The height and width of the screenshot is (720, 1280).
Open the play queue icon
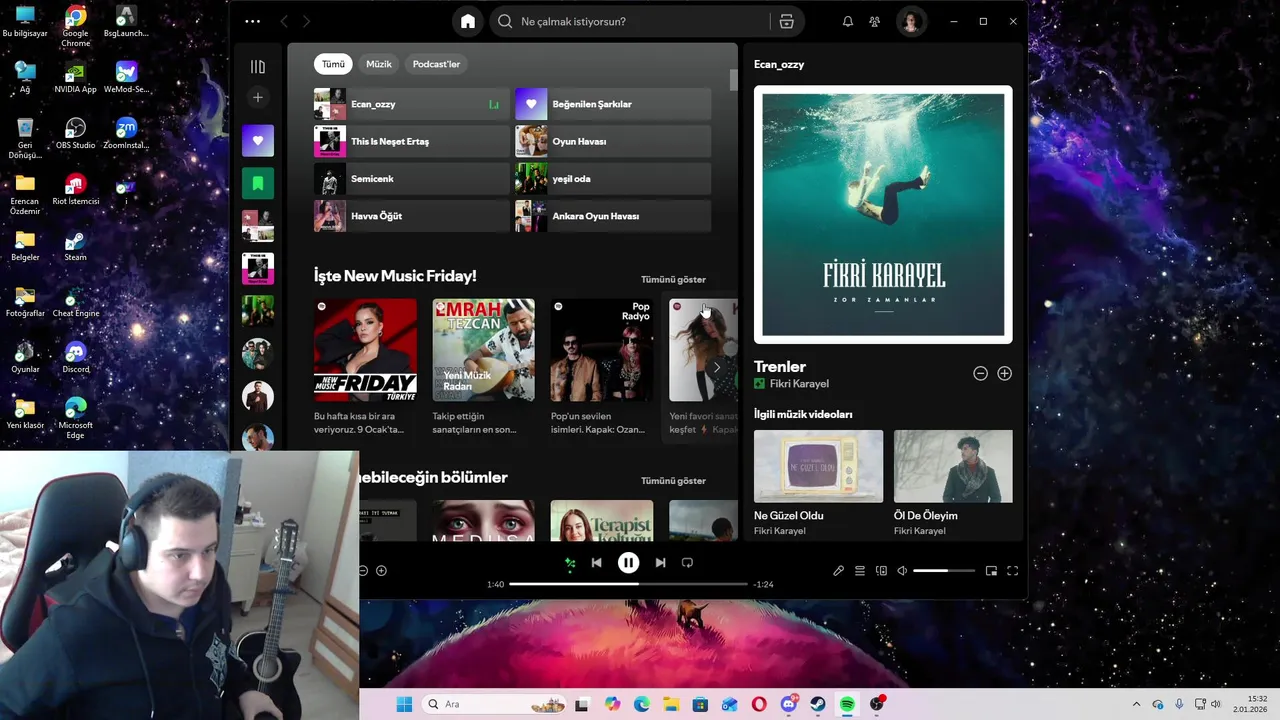860,571
